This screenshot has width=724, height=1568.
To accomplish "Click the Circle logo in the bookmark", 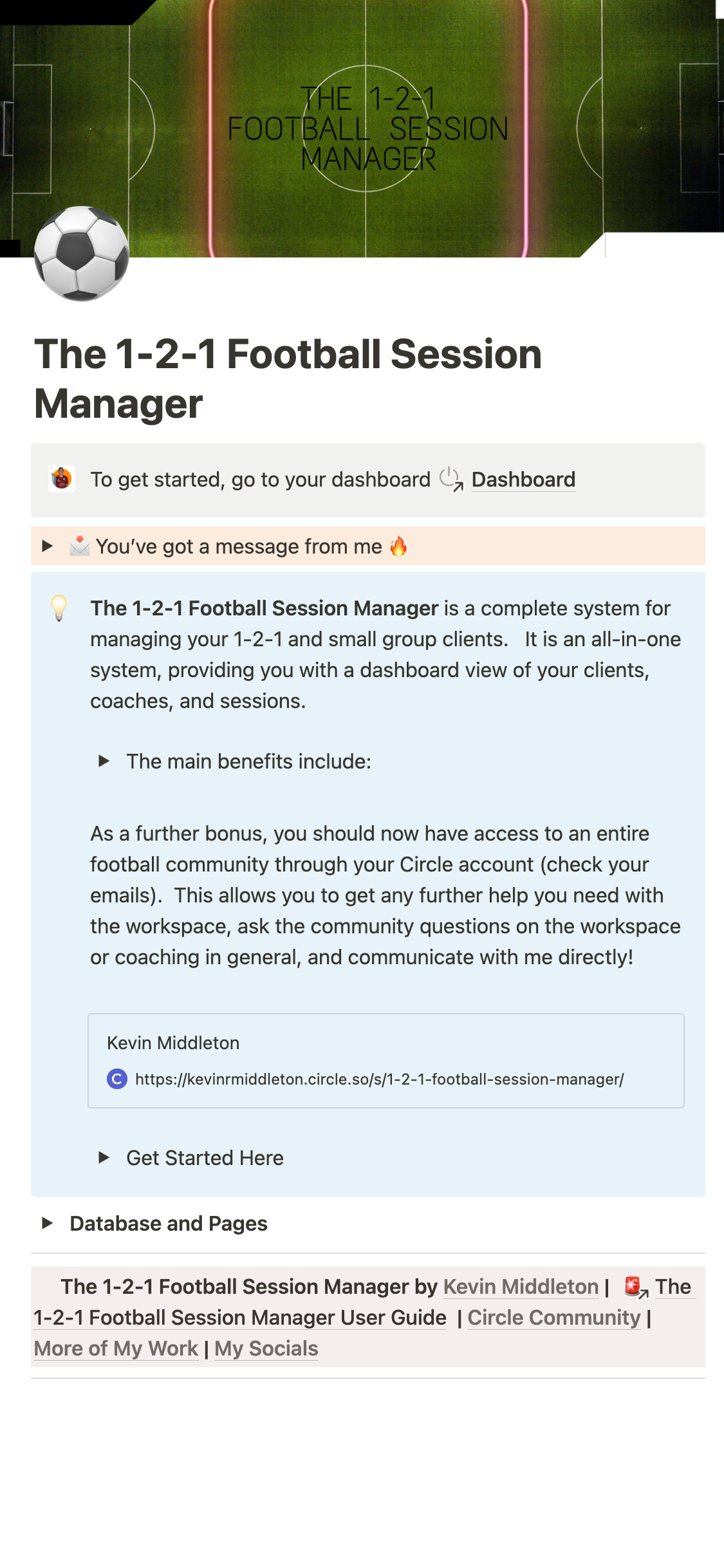I will pyautogui.click(x=116, y=1079).
